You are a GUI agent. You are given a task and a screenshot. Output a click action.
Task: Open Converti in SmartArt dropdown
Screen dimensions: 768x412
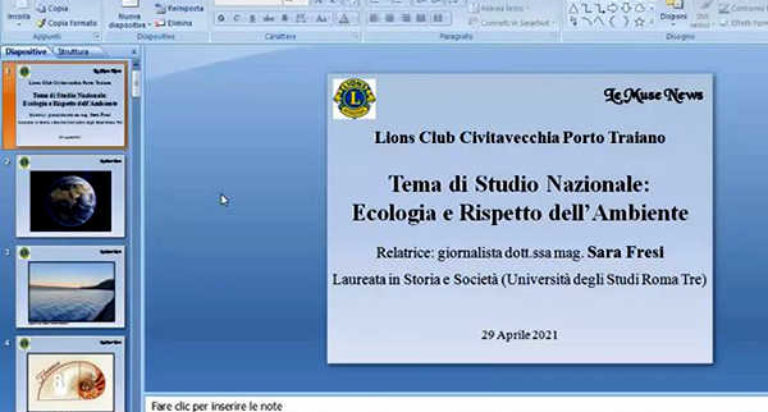(512, 23)
